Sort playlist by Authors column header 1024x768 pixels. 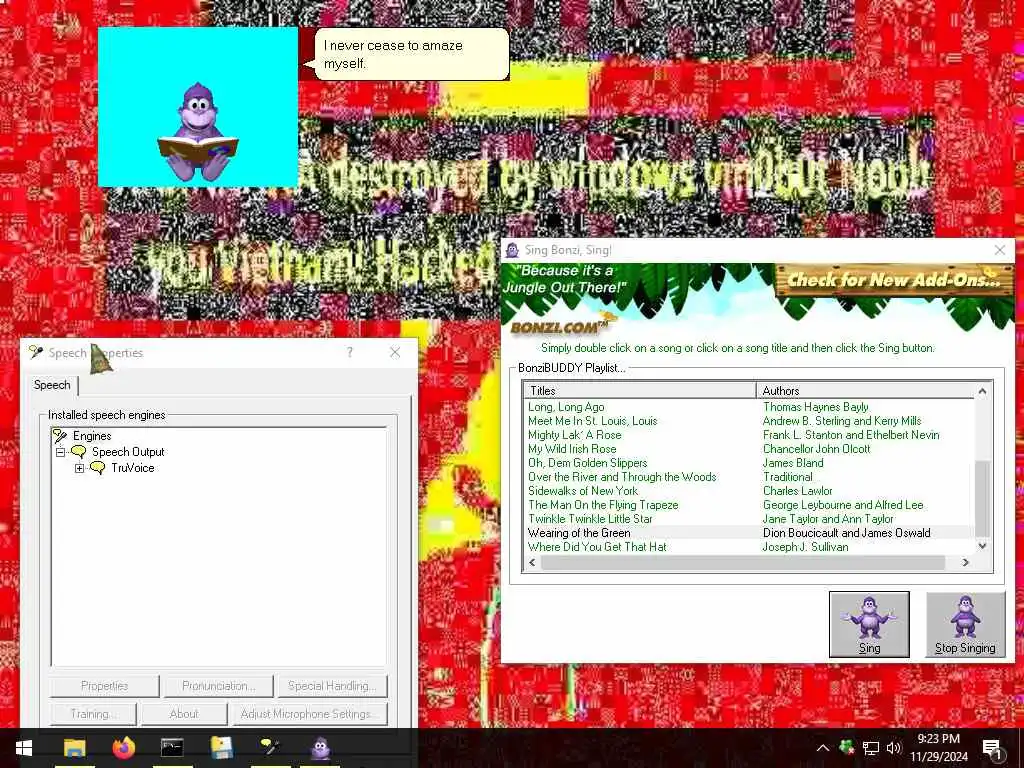pyautogui.click(x=865, y=391)
